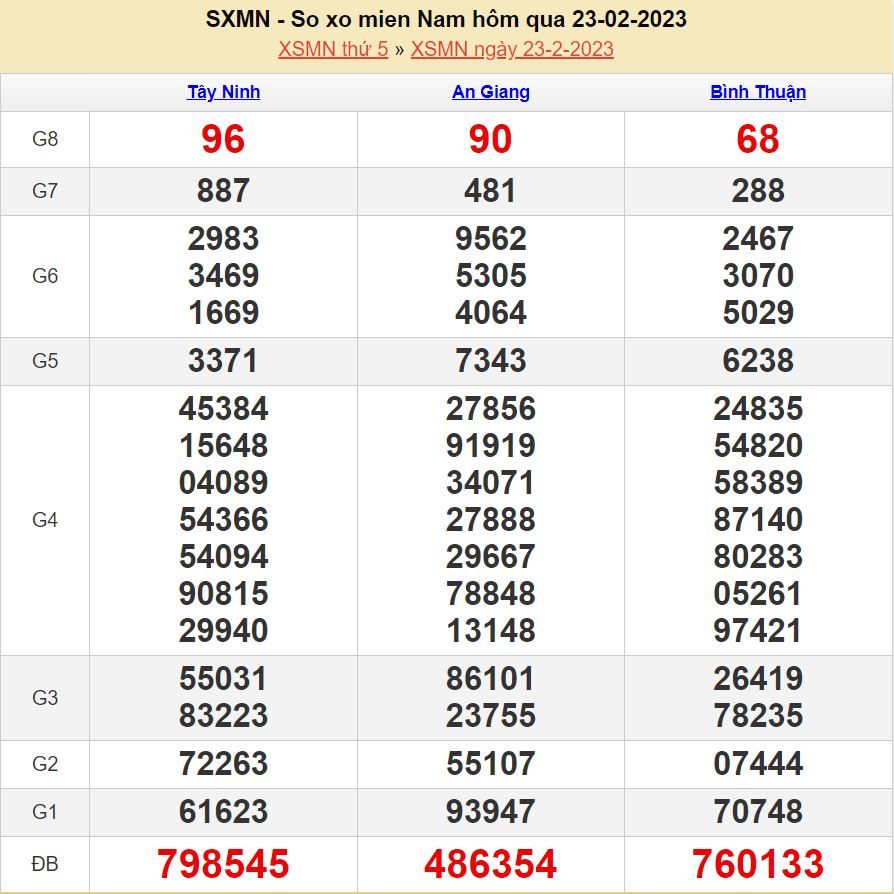The height and width of the screenshot is (894, 894).
Task: Open the Bình Thuận province link
Action: 758,92
